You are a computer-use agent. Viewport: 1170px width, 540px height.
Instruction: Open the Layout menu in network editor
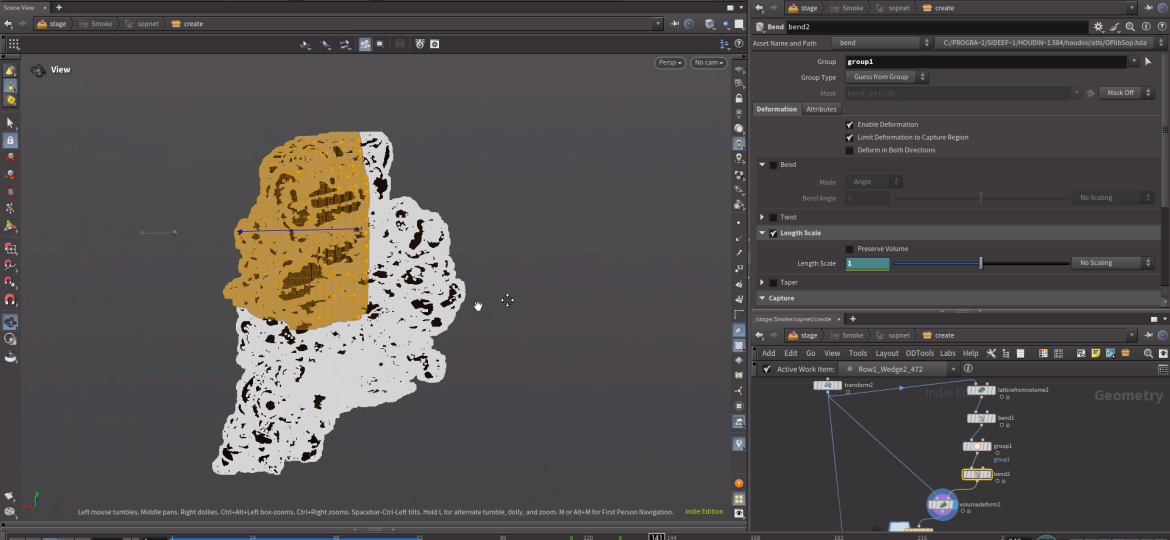point(886,353)
